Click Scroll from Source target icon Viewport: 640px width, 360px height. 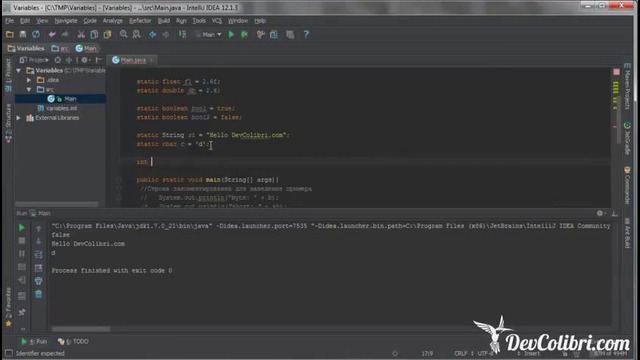tap(58, 60)
